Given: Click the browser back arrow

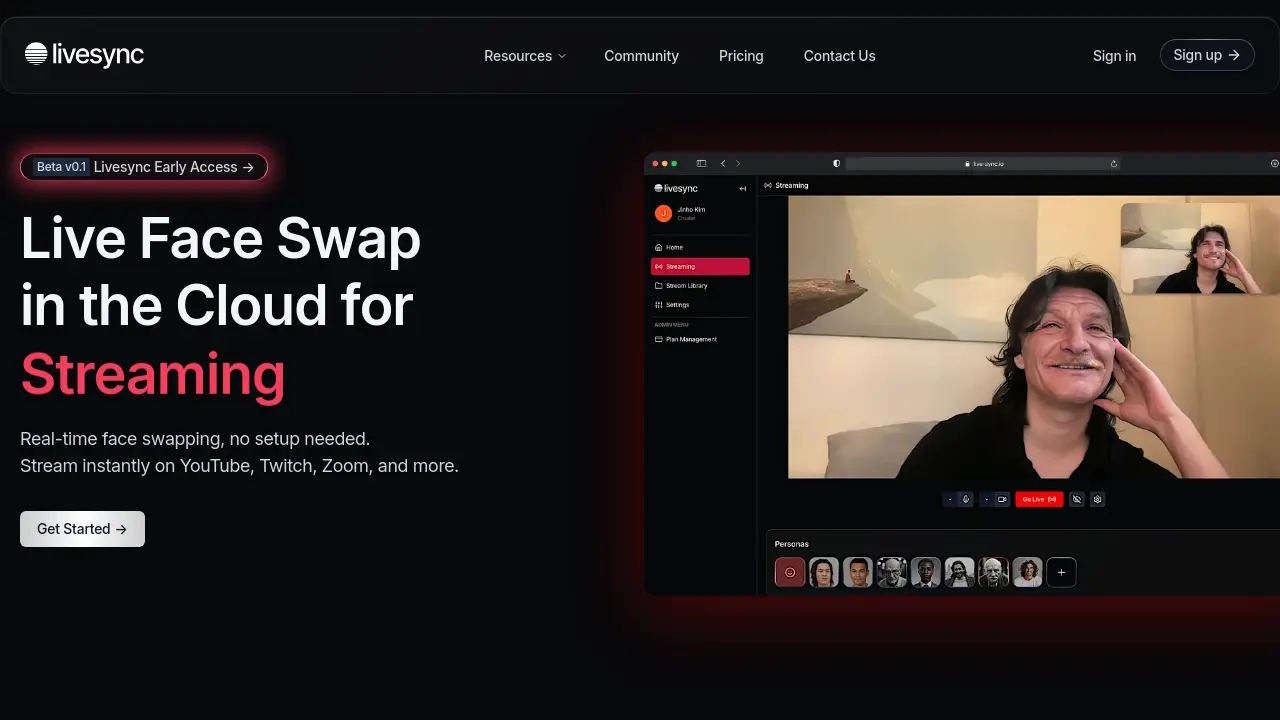Looking at the screenshot, I should point(723,163).
